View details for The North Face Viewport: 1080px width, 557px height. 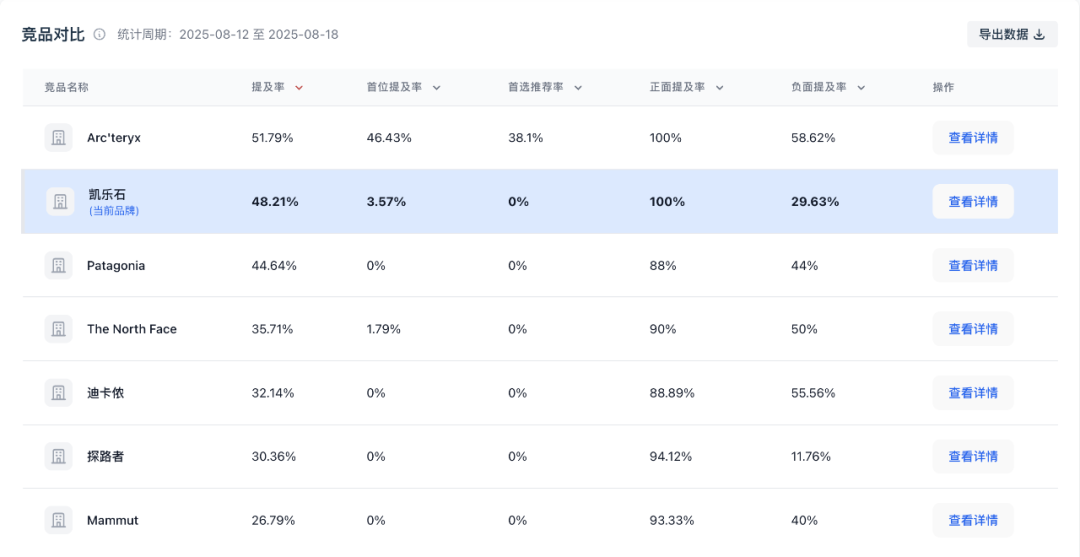click(973, 329)
